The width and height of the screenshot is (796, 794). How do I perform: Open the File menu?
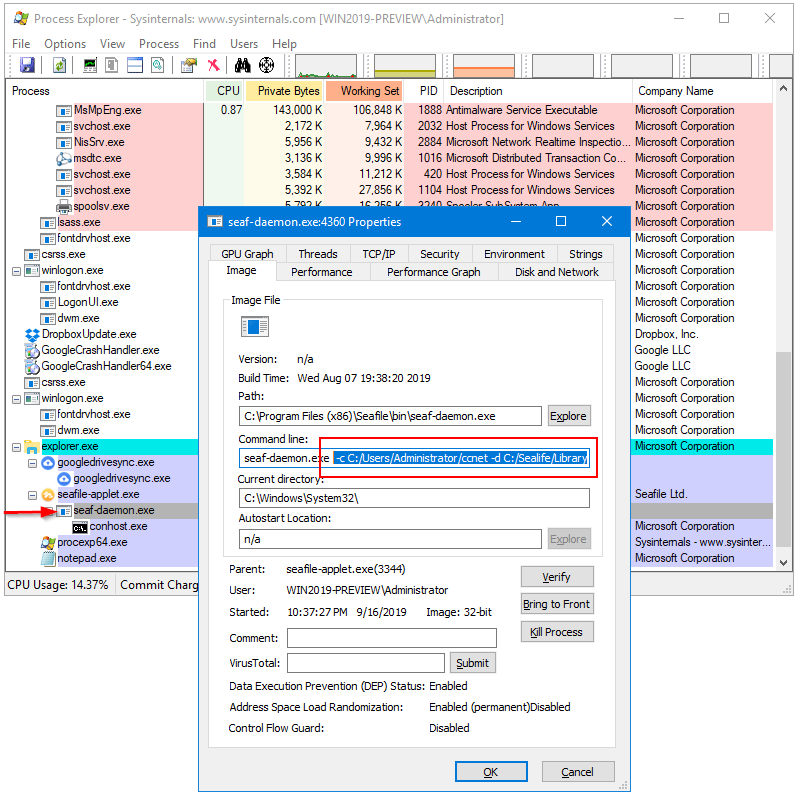tap(21, 44)
